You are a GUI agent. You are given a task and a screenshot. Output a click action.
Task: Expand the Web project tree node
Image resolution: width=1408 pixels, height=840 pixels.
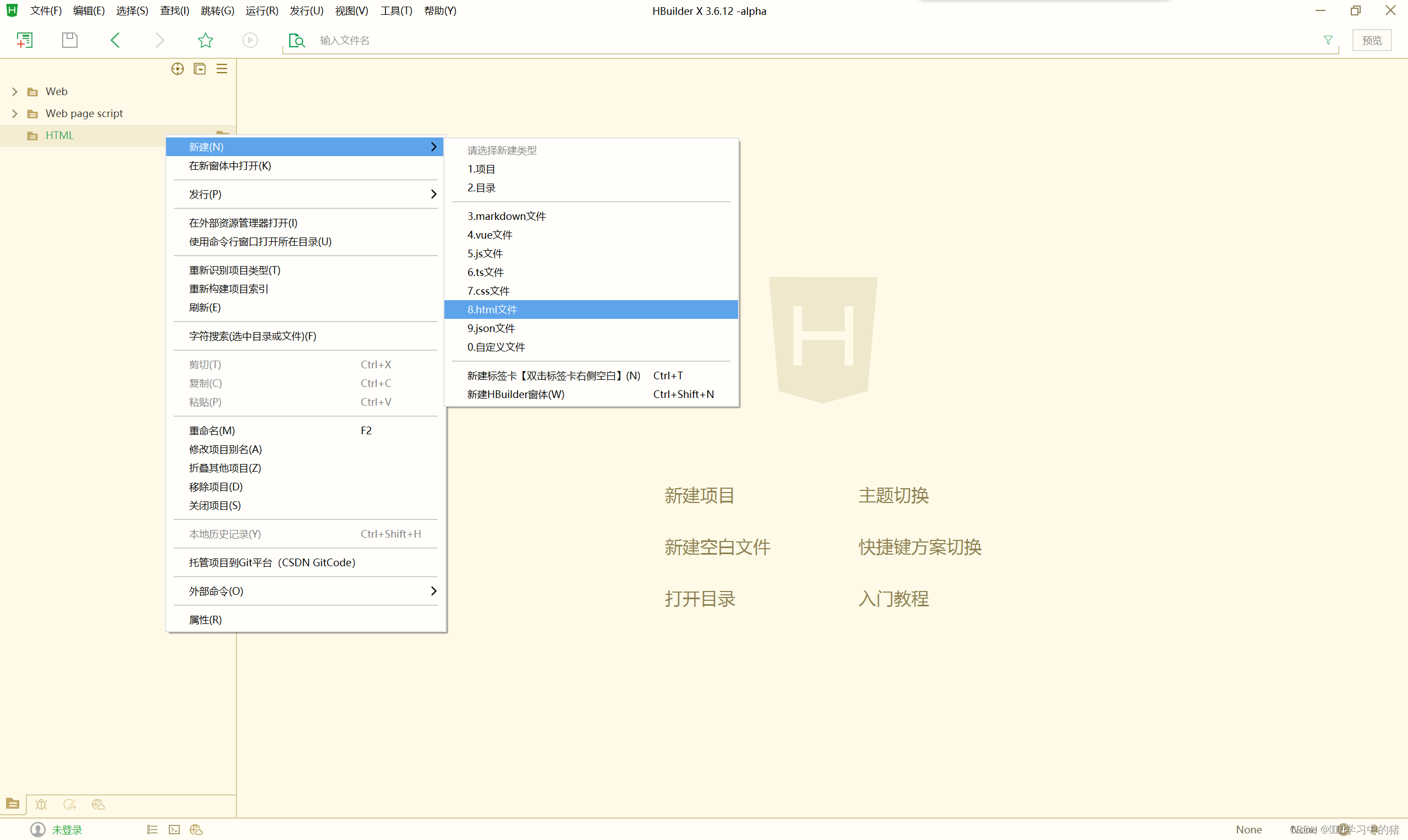15,92
